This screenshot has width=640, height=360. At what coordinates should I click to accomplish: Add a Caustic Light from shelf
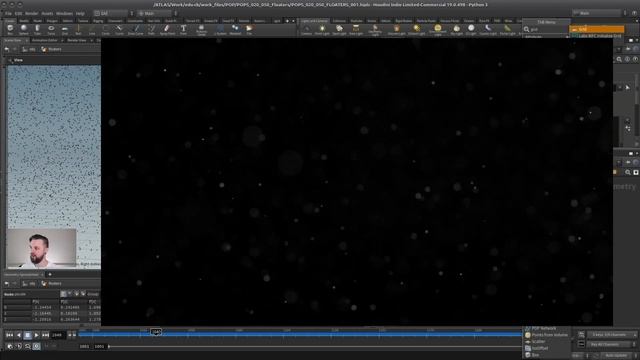488,29
